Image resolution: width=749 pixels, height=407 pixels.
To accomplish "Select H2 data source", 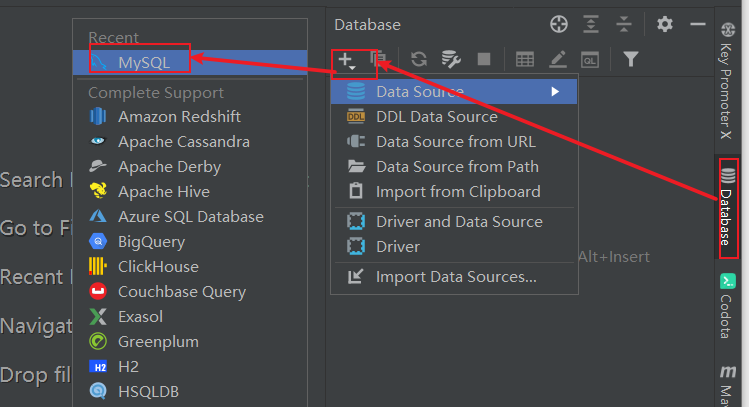I will click(x=190, y=367).
